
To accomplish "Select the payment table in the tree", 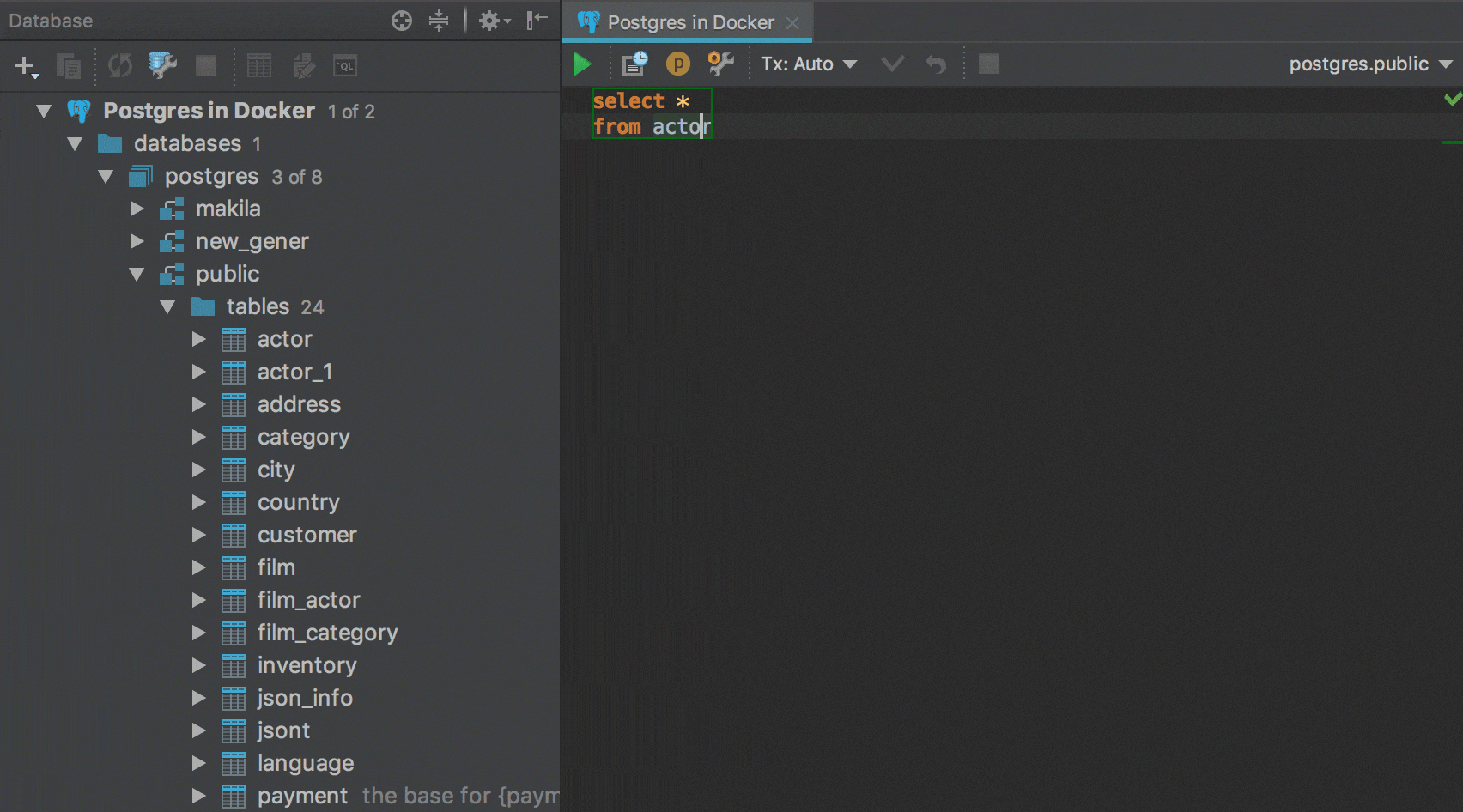I will 301,796.
